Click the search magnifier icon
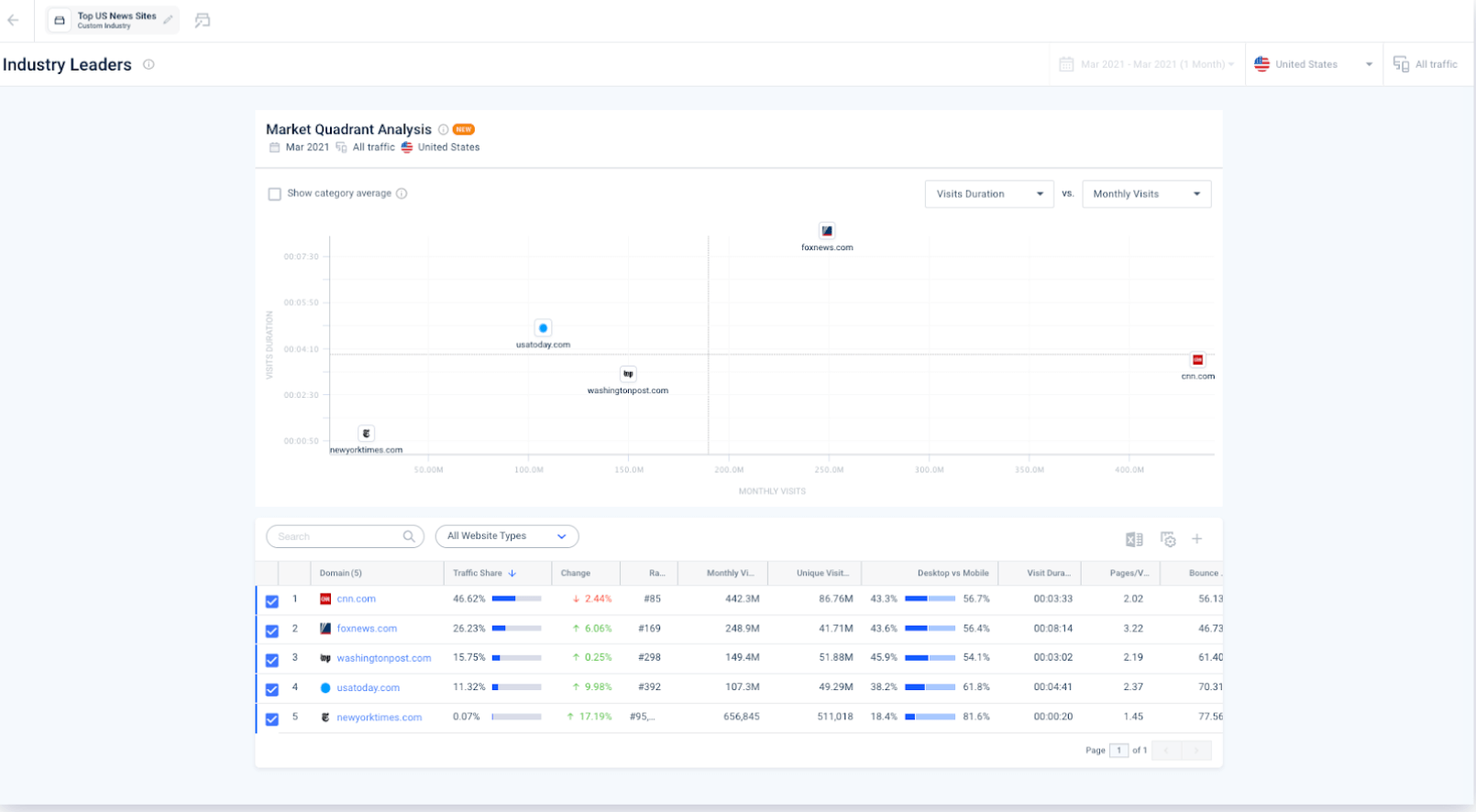Viewport: 1476px width, 812px height. (x=409, y=536)
